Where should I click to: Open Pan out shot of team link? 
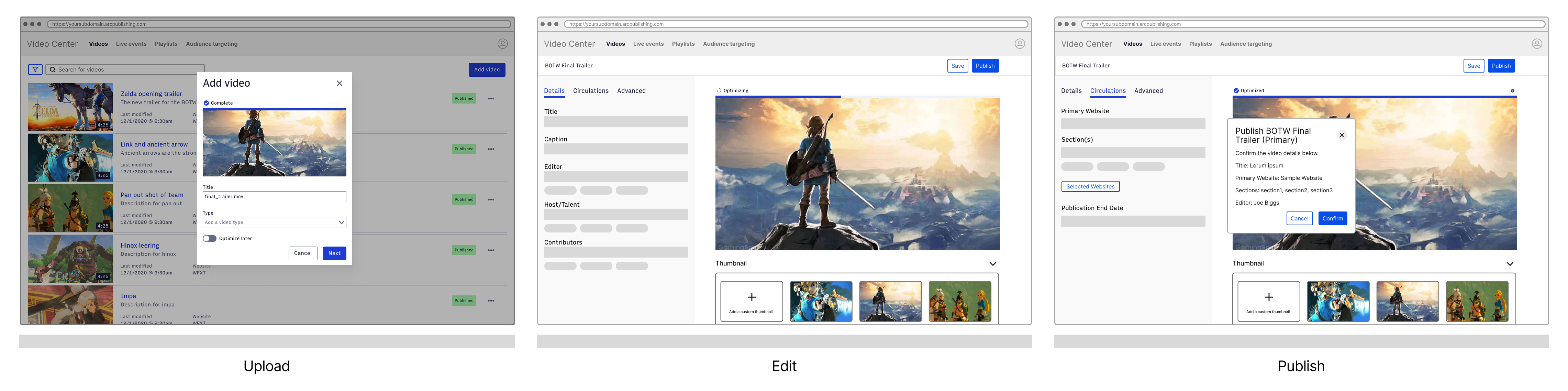pos(152,195)
